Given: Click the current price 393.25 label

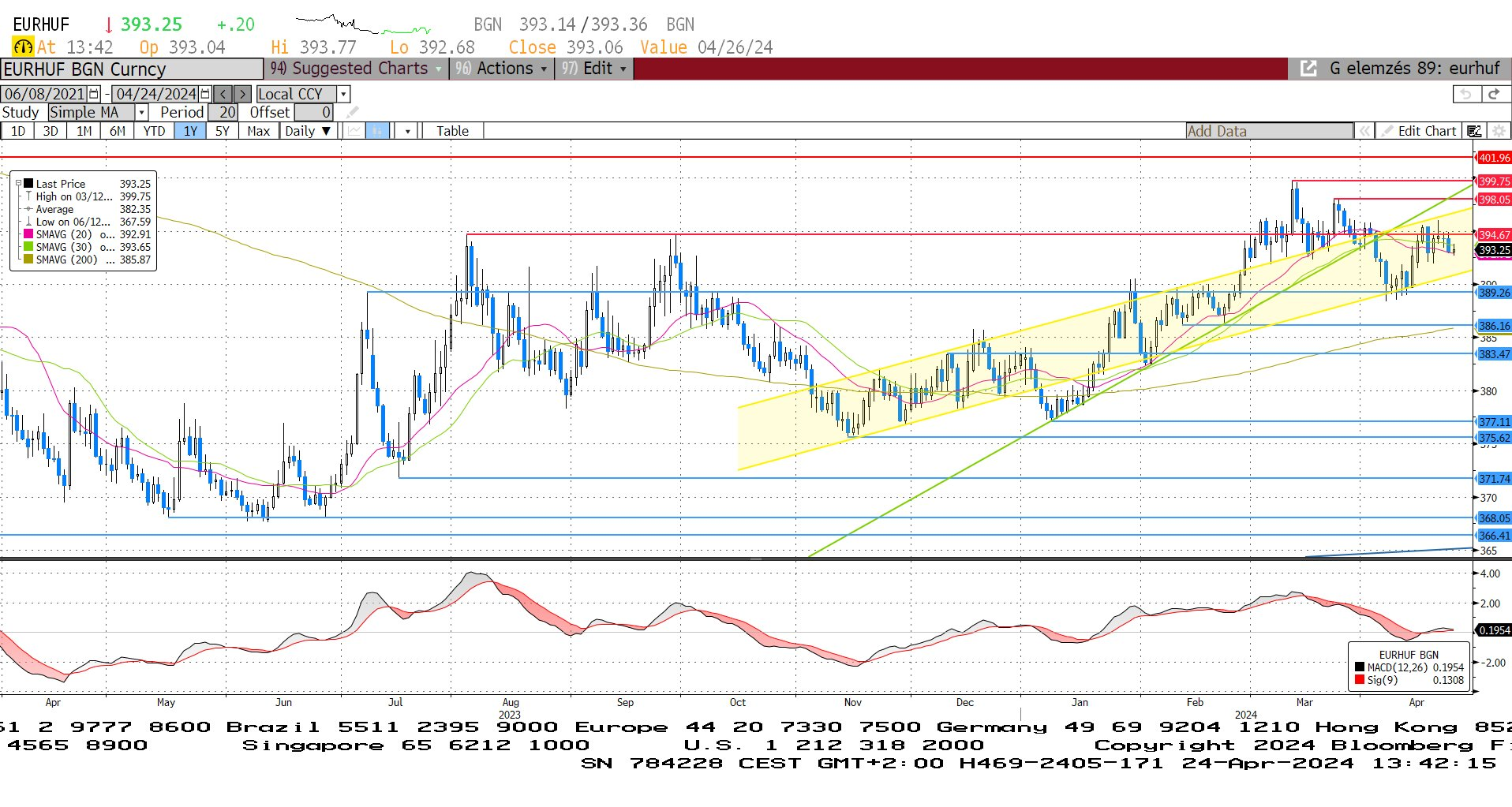Looking at the screenshot, I should click(1494, 250).
